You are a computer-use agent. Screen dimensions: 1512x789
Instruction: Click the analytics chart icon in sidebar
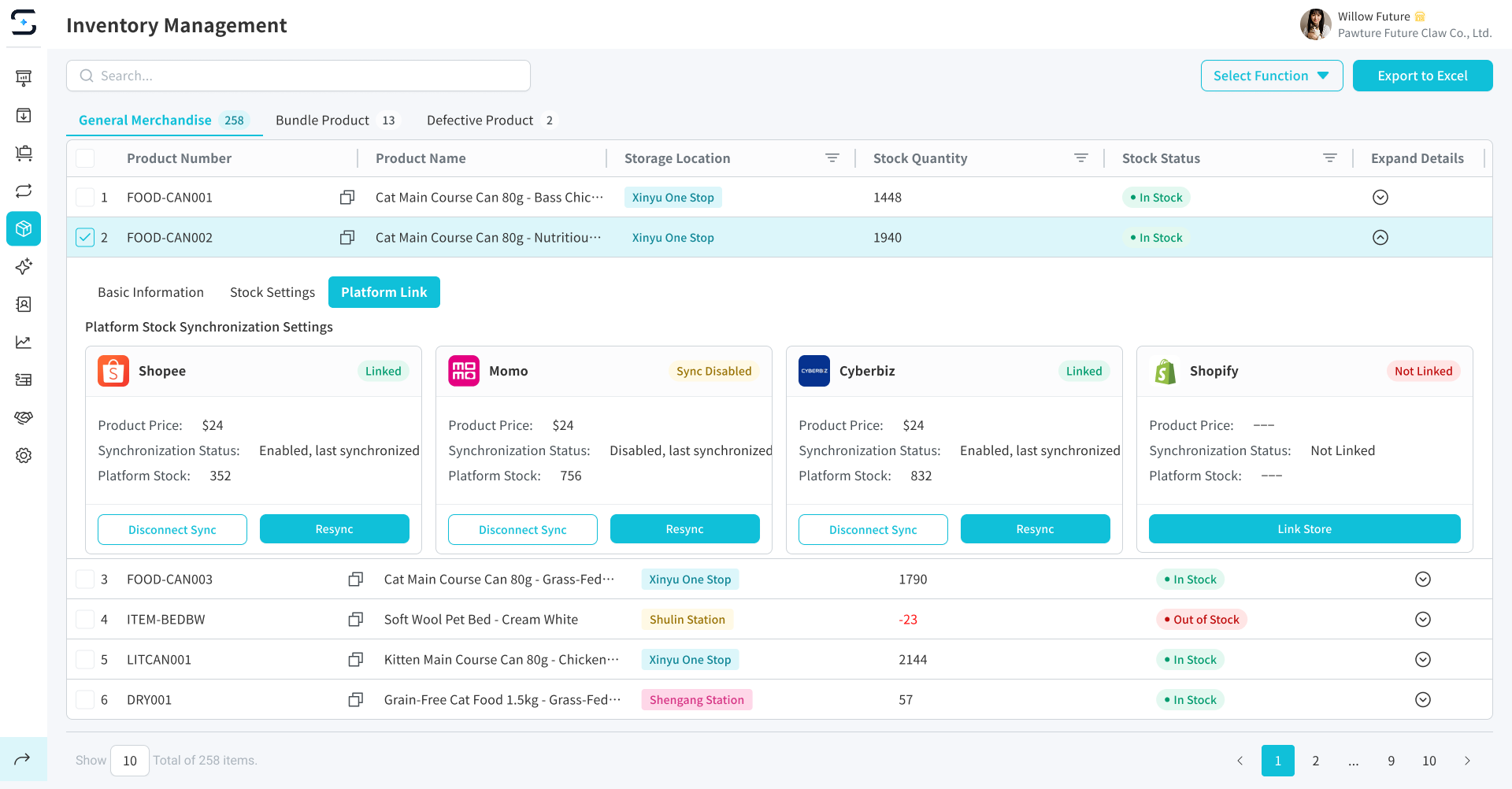24,342
